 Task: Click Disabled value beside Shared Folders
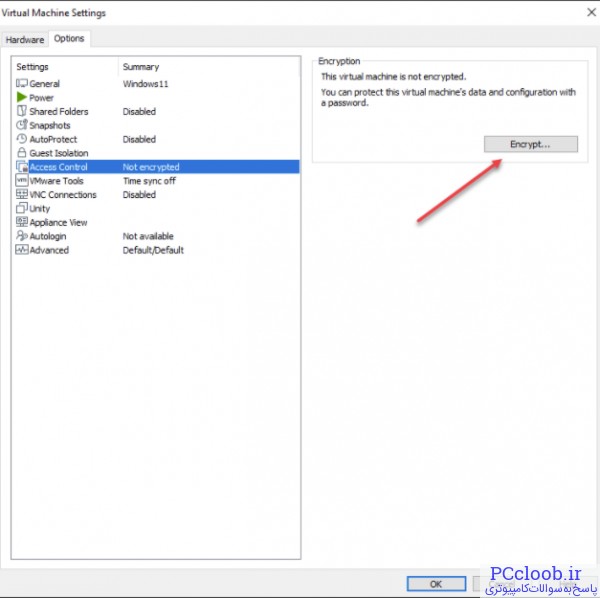[x=139, y=111]
